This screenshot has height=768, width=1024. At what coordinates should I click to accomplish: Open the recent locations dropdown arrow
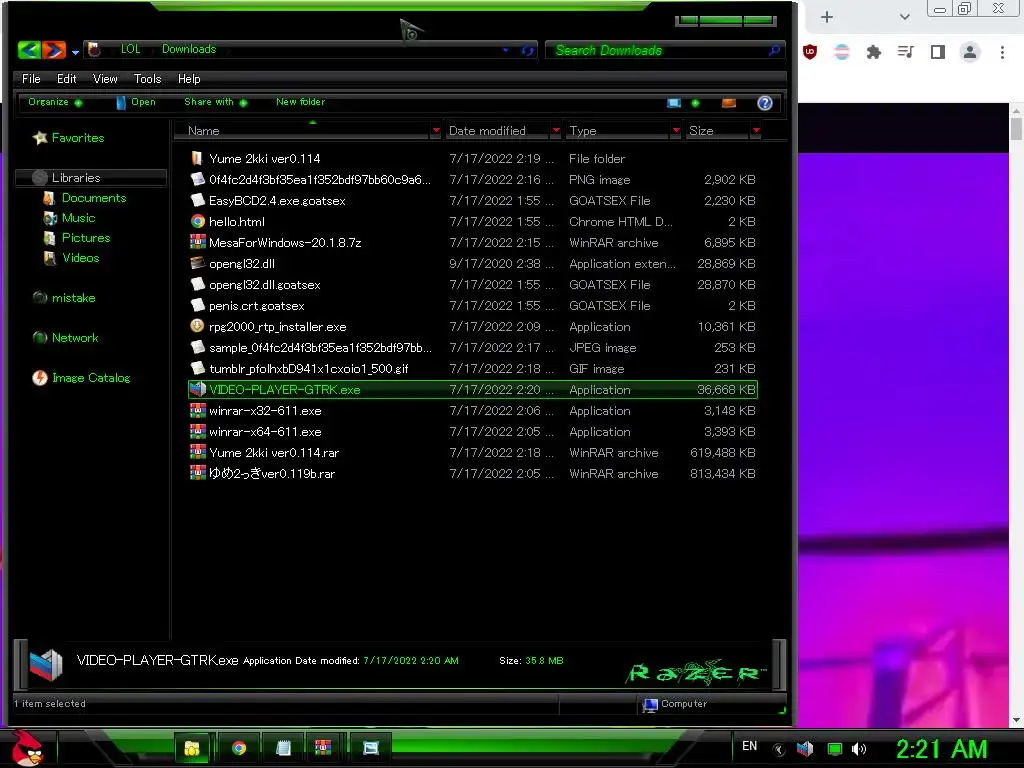75,52
